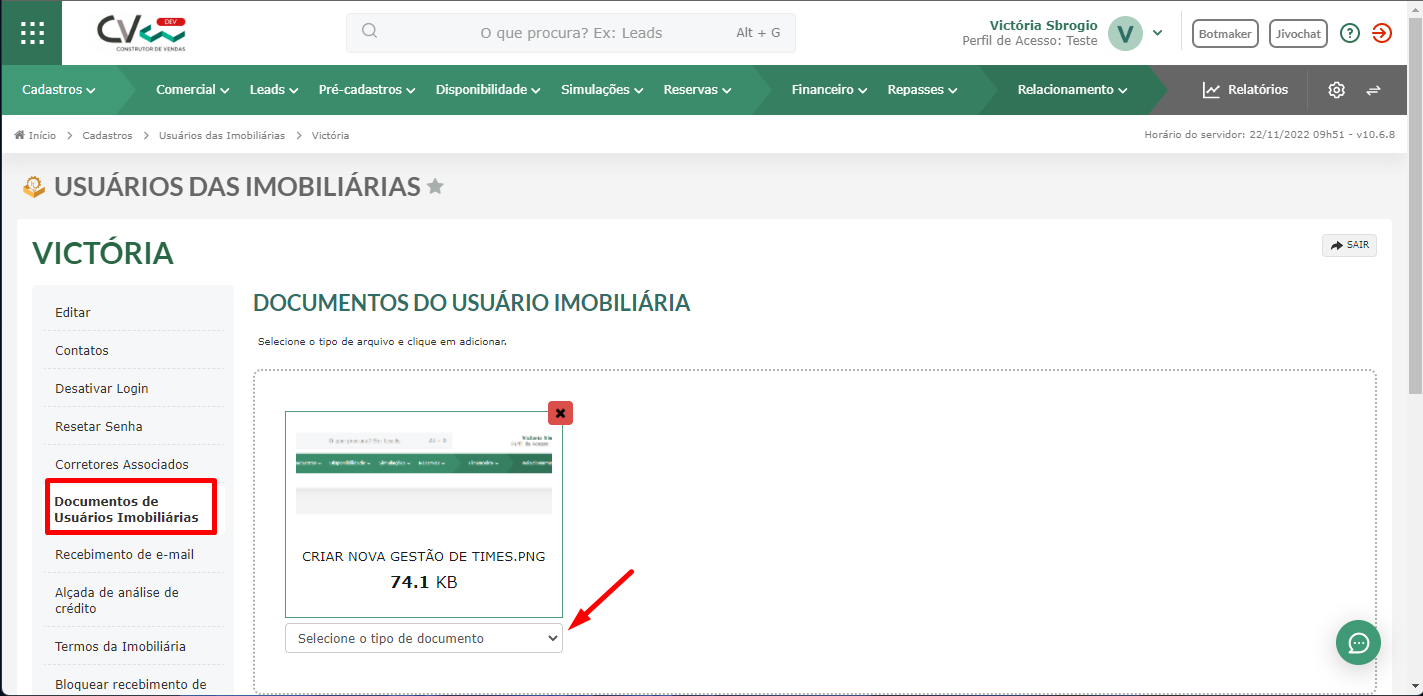Open Relatórios chart icon

pos(1211,90)
